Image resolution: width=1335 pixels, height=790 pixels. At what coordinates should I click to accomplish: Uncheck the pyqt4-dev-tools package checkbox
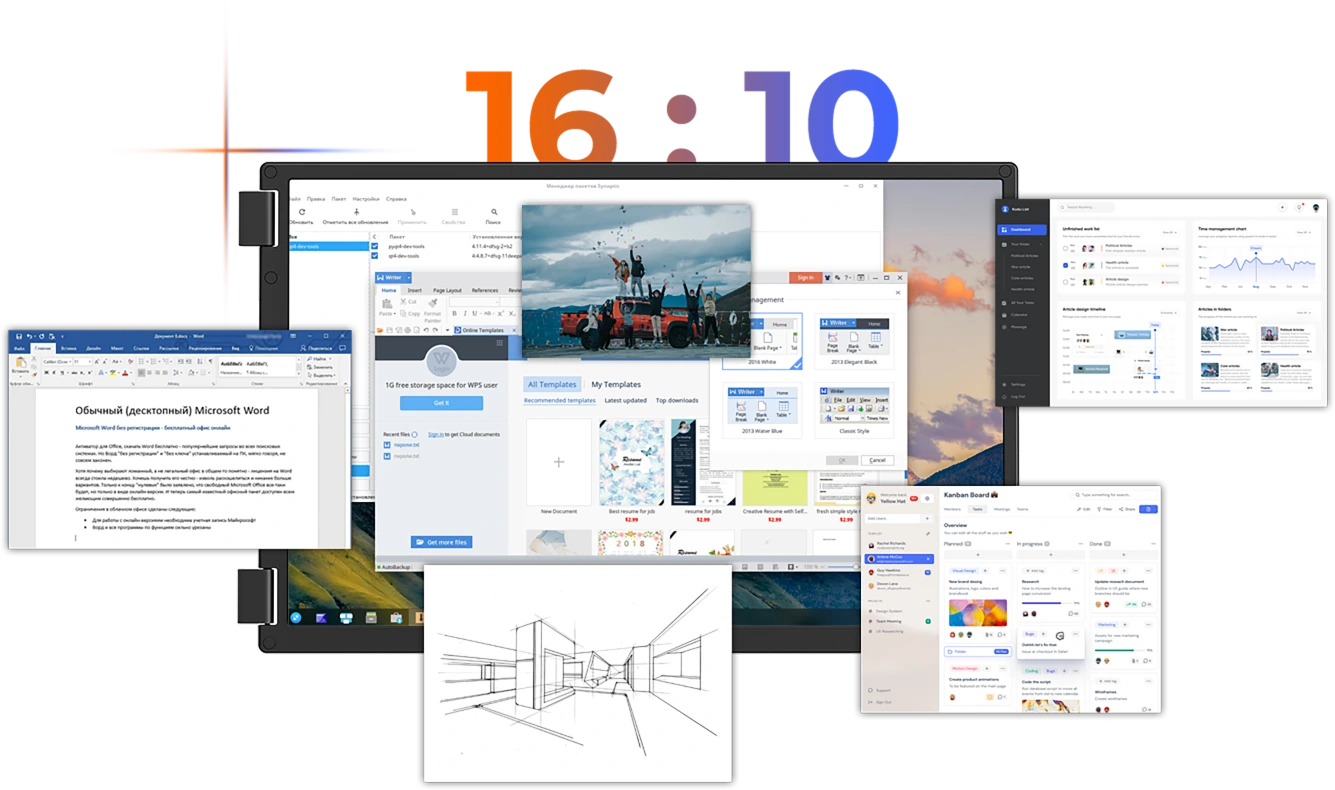click(375, 247)
